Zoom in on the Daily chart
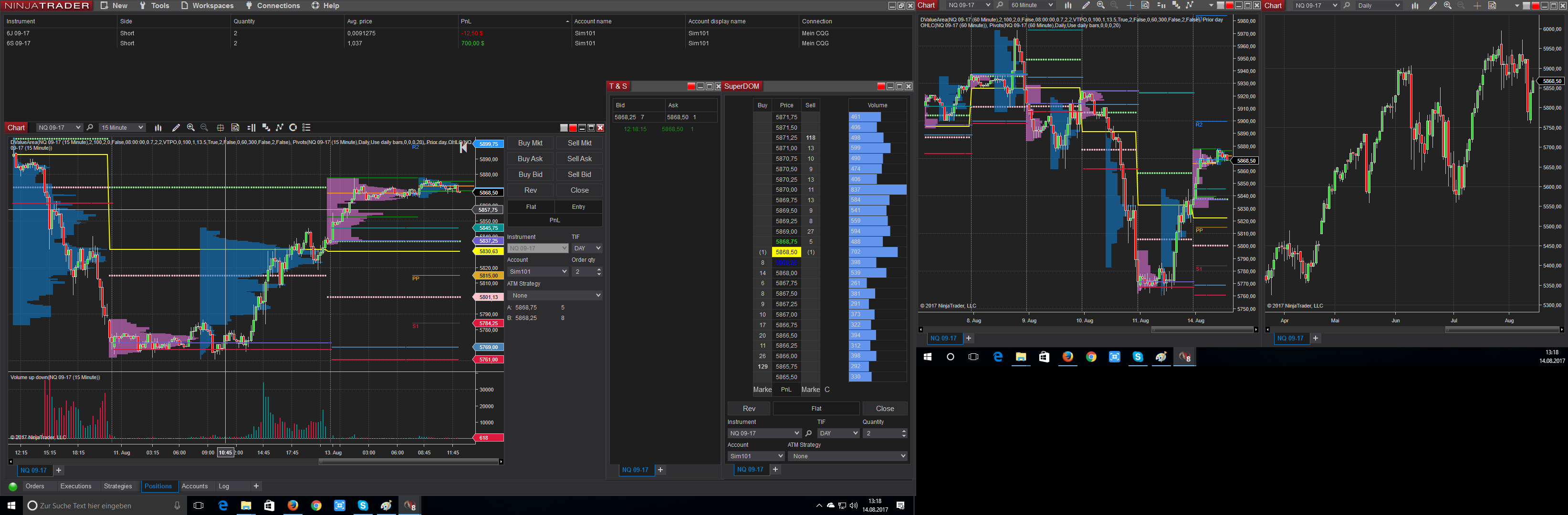This screenshot has width=1568, height=515. point(1447,5)
